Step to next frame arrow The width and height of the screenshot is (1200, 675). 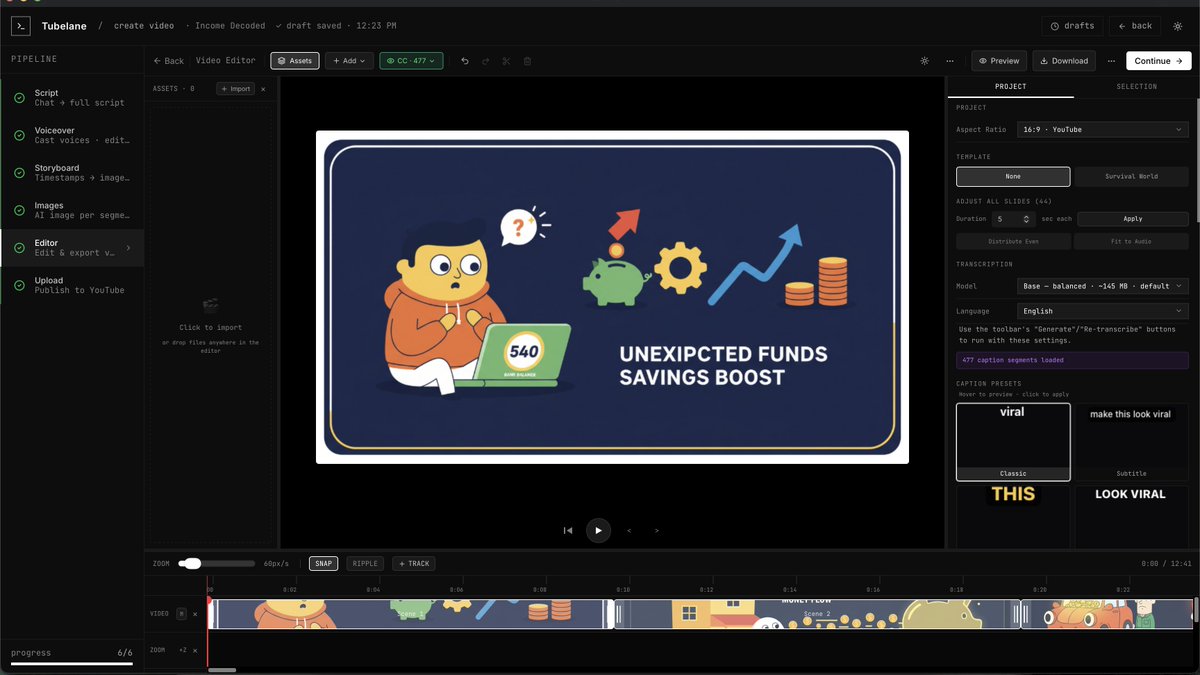[x=657, y=531]
